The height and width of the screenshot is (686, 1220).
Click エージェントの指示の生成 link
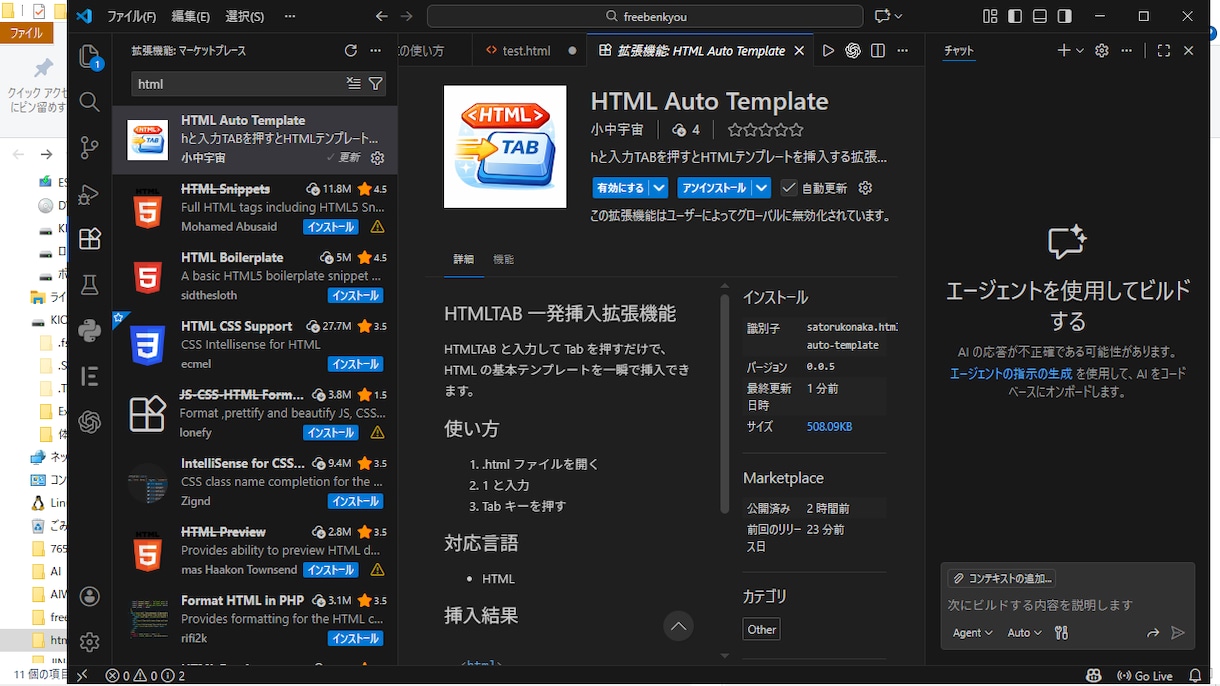pyautogui.click(x=1010, y=373)
